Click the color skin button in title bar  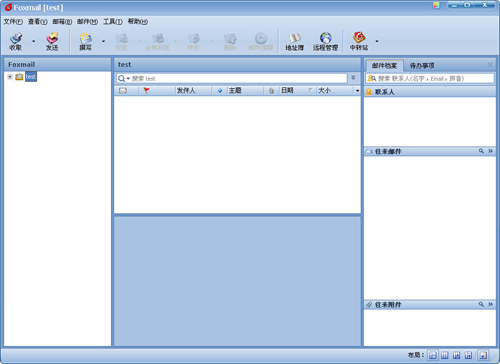click(436, 5)
